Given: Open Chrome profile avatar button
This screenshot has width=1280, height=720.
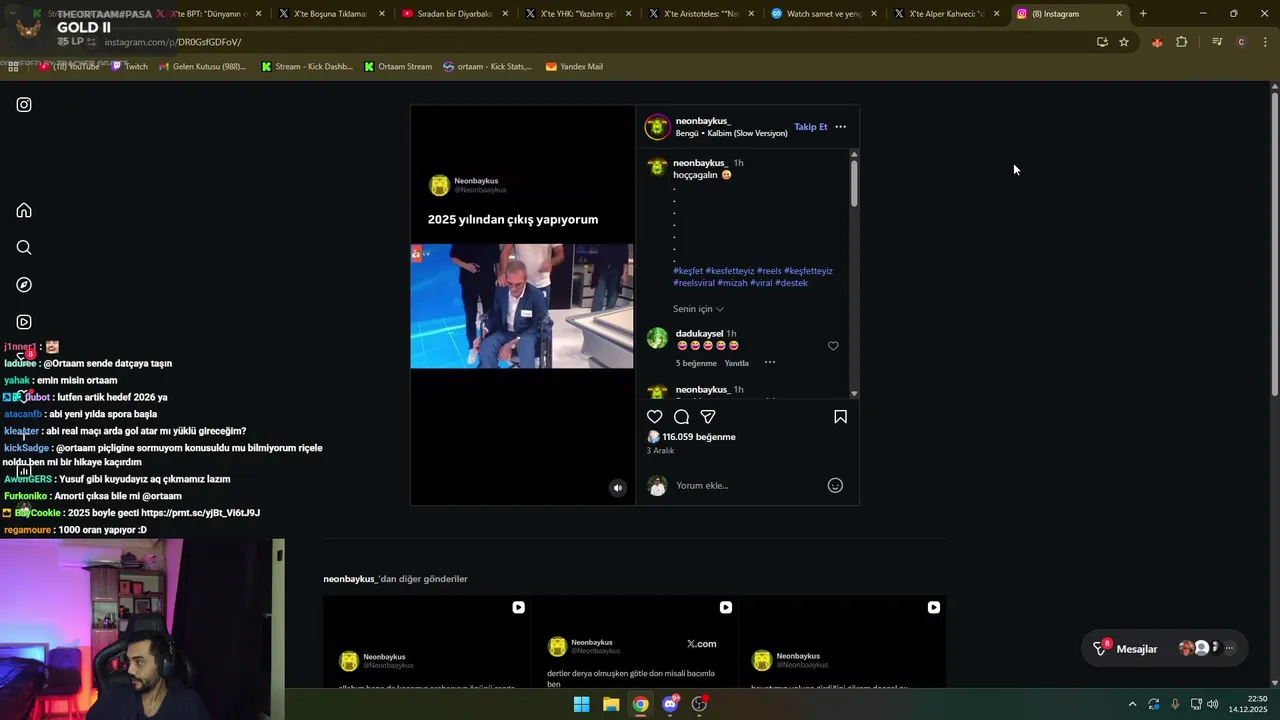Looking at the screenshot, I should coord(1241,42).
